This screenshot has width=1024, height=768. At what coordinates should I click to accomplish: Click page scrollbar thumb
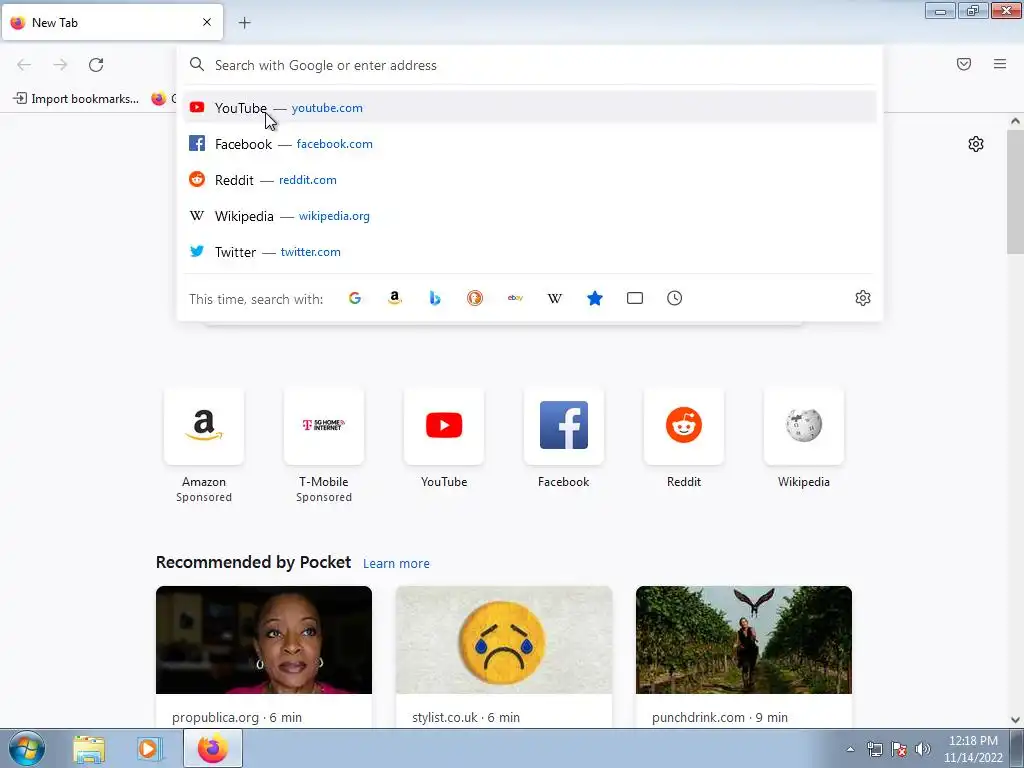[1015, 192]
